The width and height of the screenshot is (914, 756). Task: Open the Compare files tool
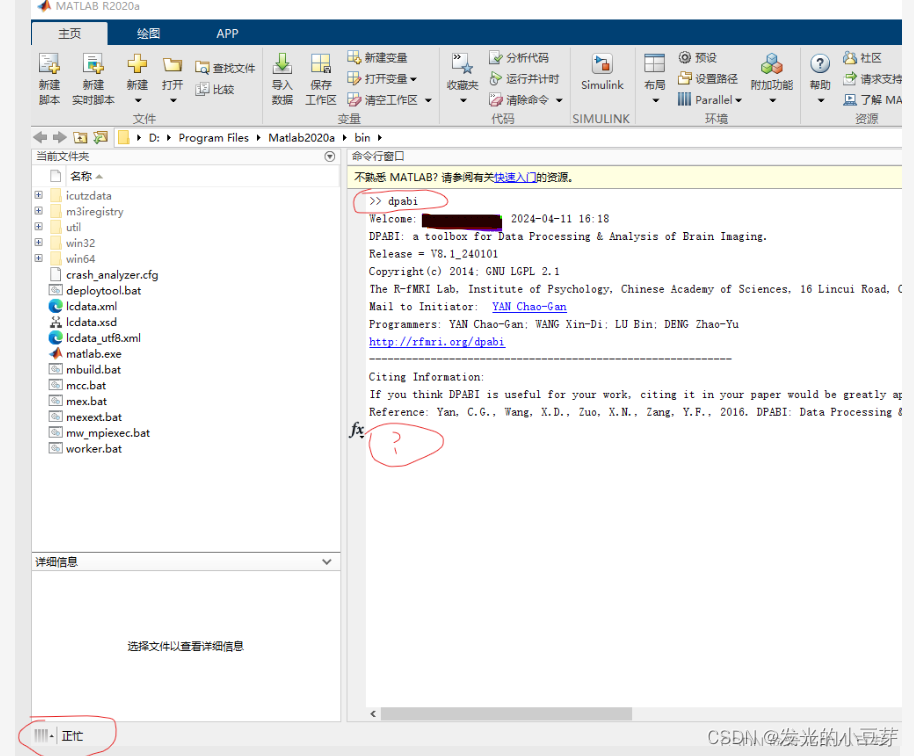(218, 89)
